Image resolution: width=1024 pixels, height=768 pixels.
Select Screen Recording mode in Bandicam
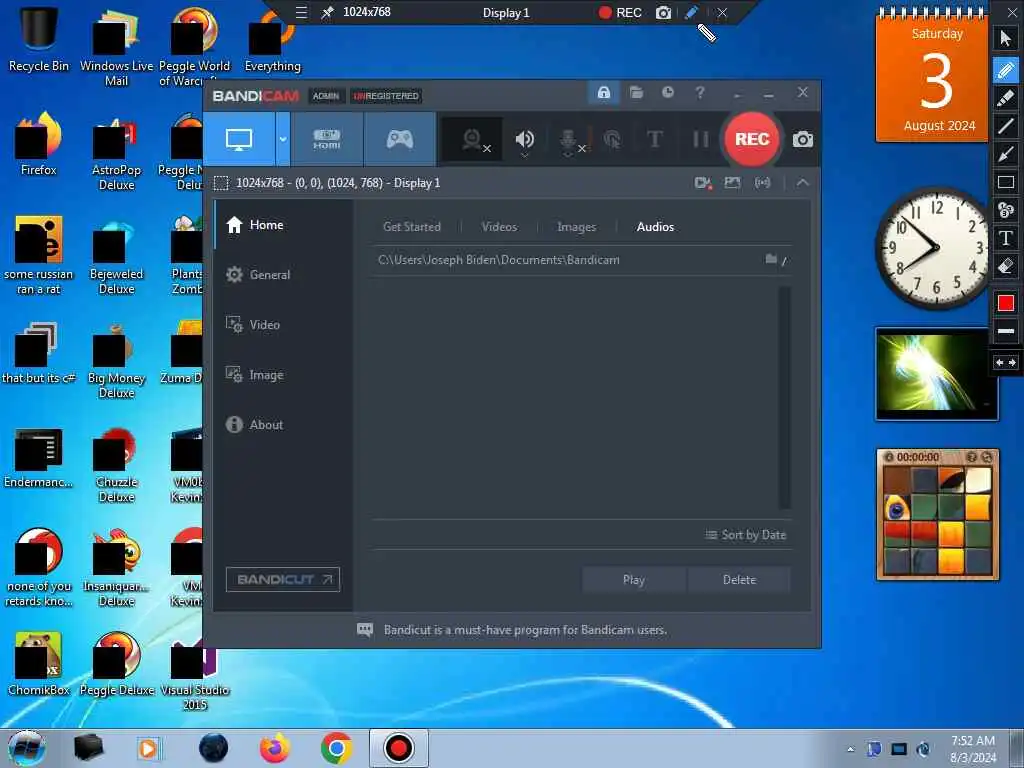(239, 139)
